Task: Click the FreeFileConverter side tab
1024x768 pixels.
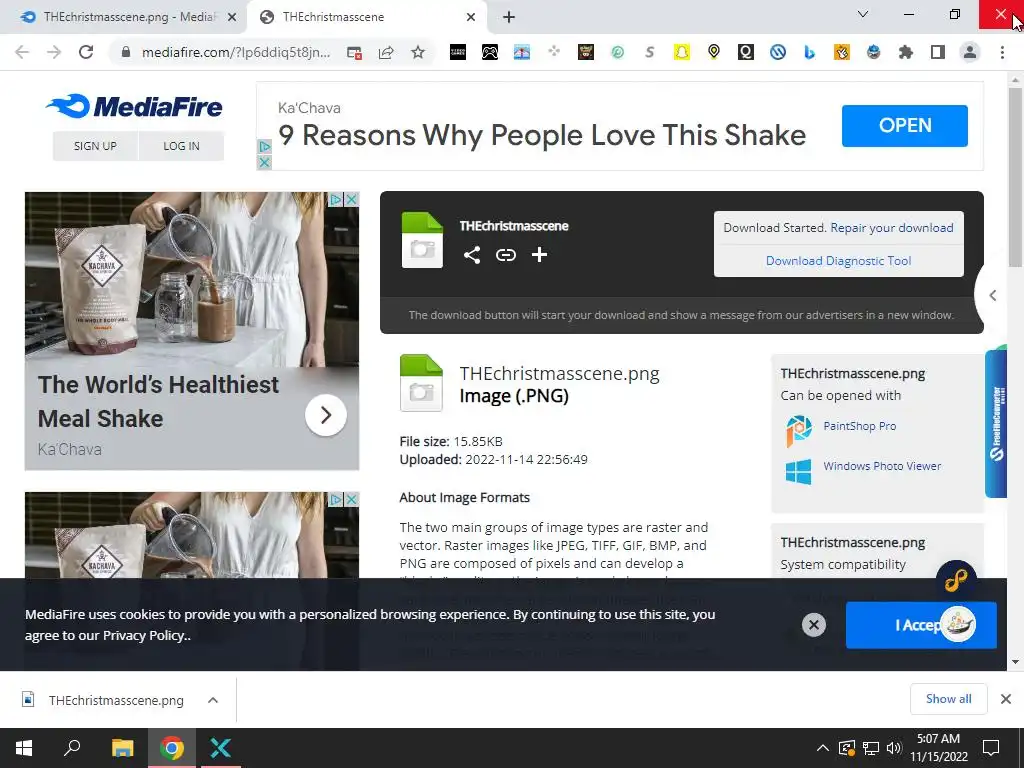Action: point(997,423)
